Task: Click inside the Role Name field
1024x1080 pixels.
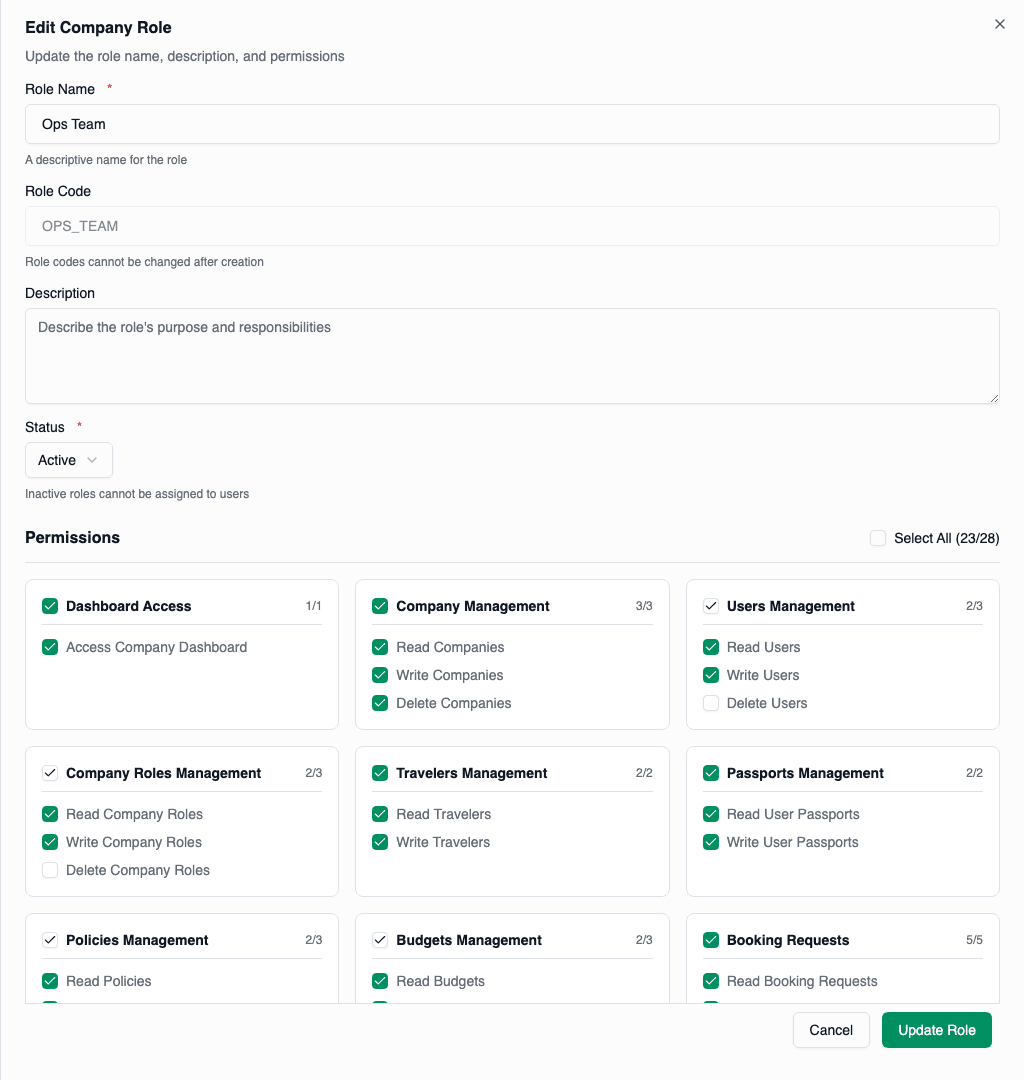Action: point(512,124)
